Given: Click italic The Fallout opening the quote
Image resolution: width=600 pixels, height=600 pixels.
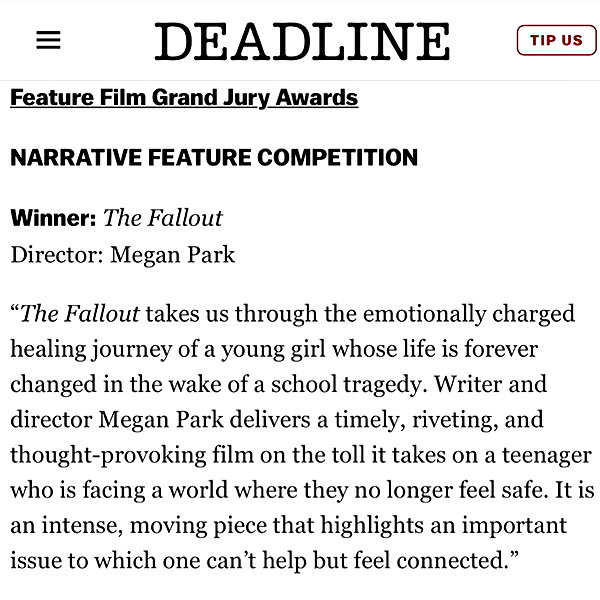Looking at the screenshot, I should pyautogui.click(x=80, y=314).
